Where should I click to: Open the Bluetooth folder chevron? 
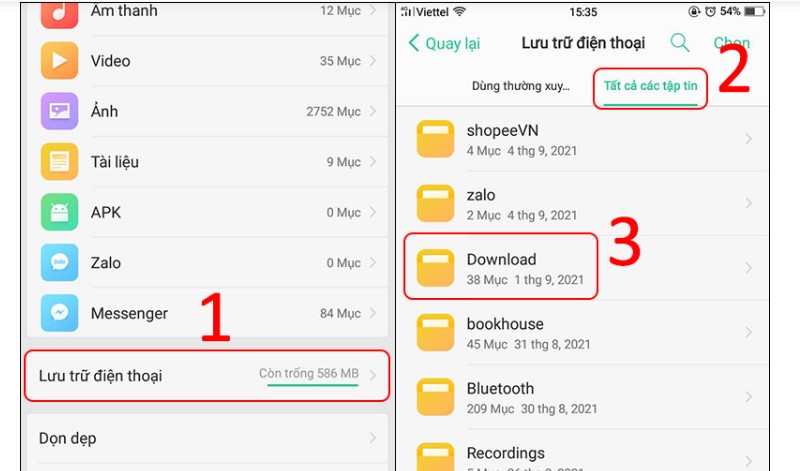(x=748, y=396)
